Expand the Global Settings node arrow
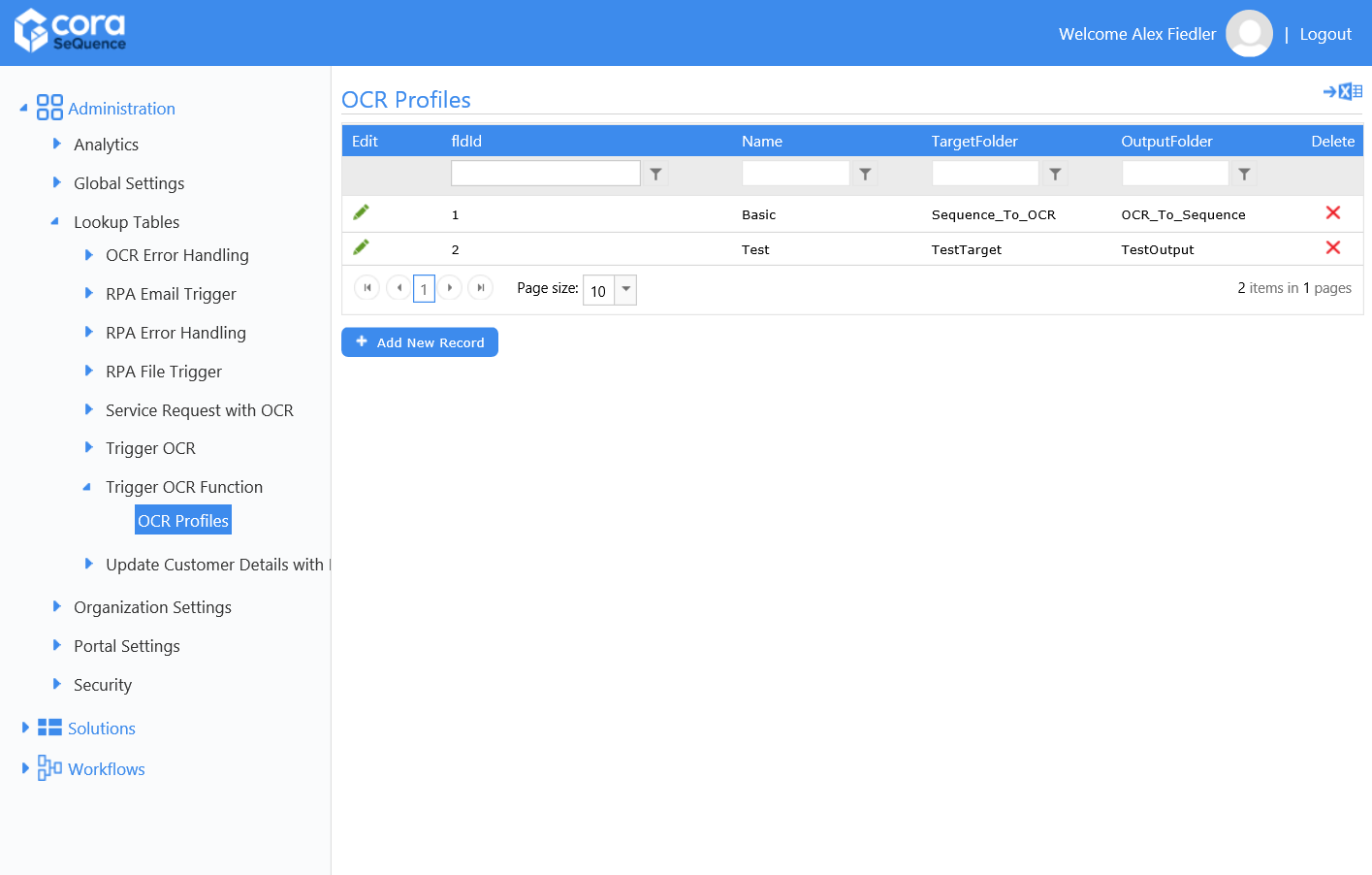 point(56,182)
